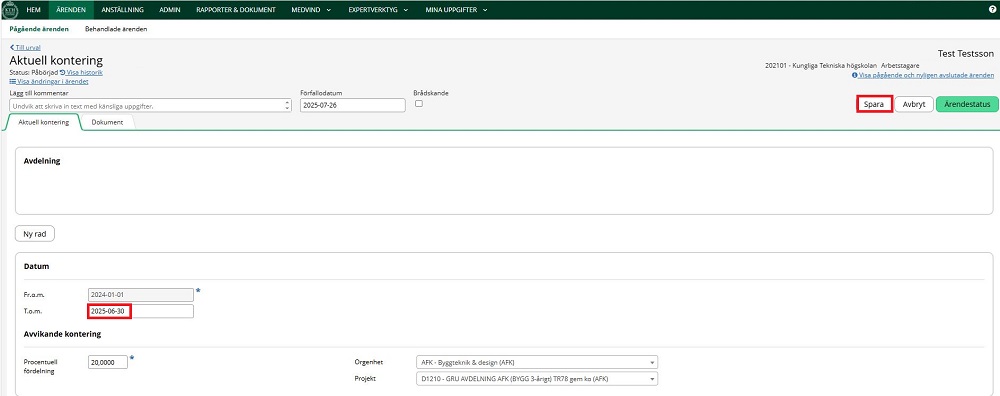
Task: Open the ANSTÄLLNING menu
Action: (x=122, y=10)
